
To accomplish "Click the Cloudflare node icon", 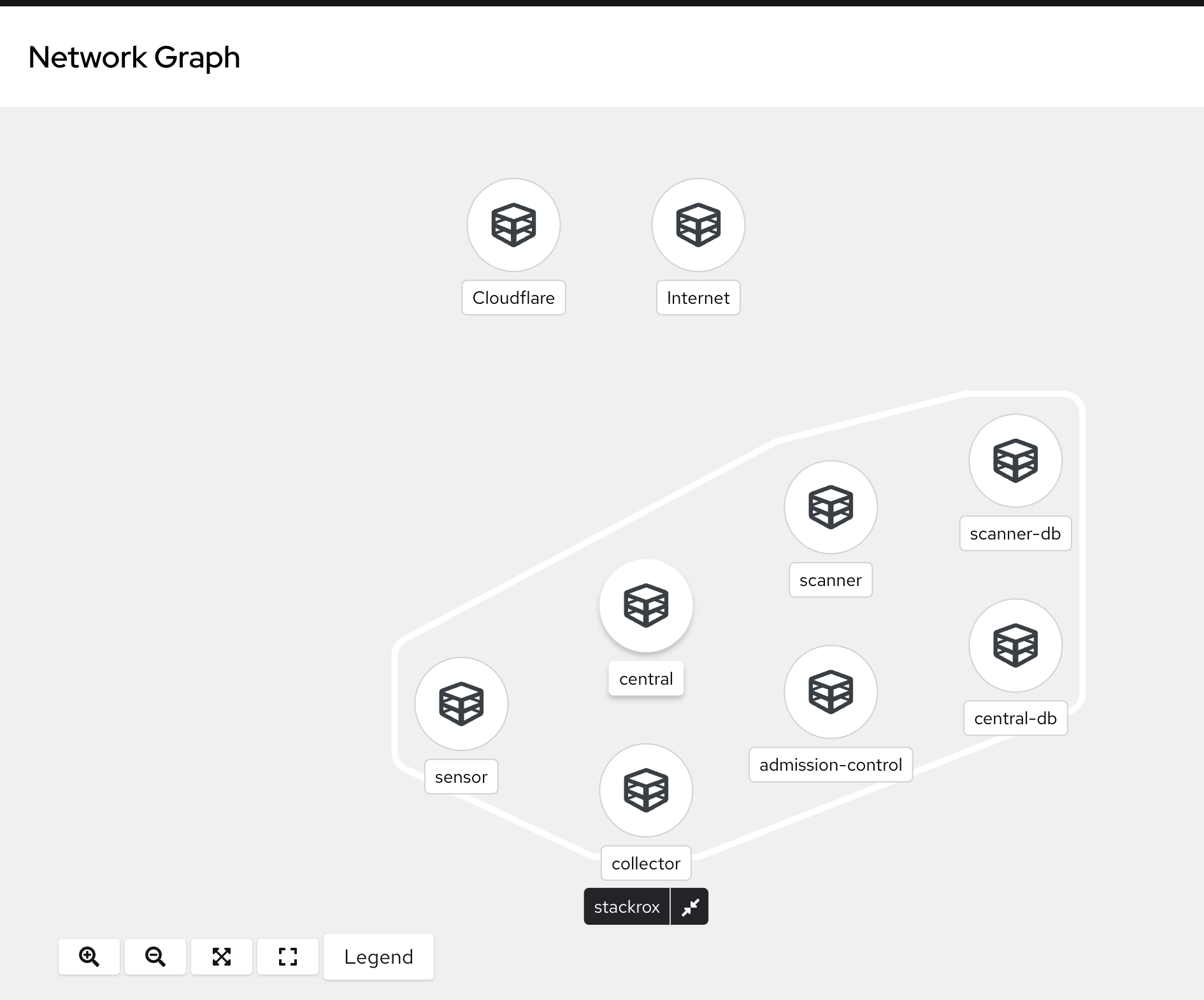I will [x=513, y=225].
